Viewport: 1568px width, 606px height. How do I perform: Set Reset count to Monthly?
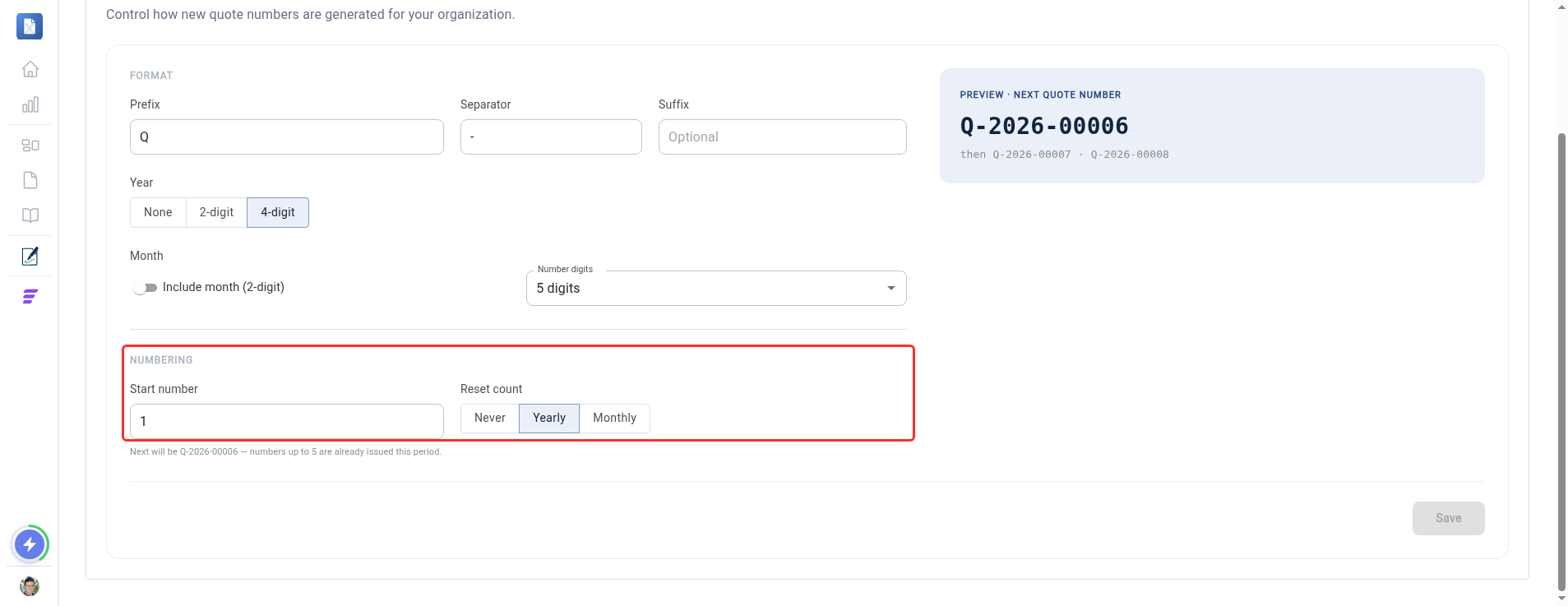(614, 418)
